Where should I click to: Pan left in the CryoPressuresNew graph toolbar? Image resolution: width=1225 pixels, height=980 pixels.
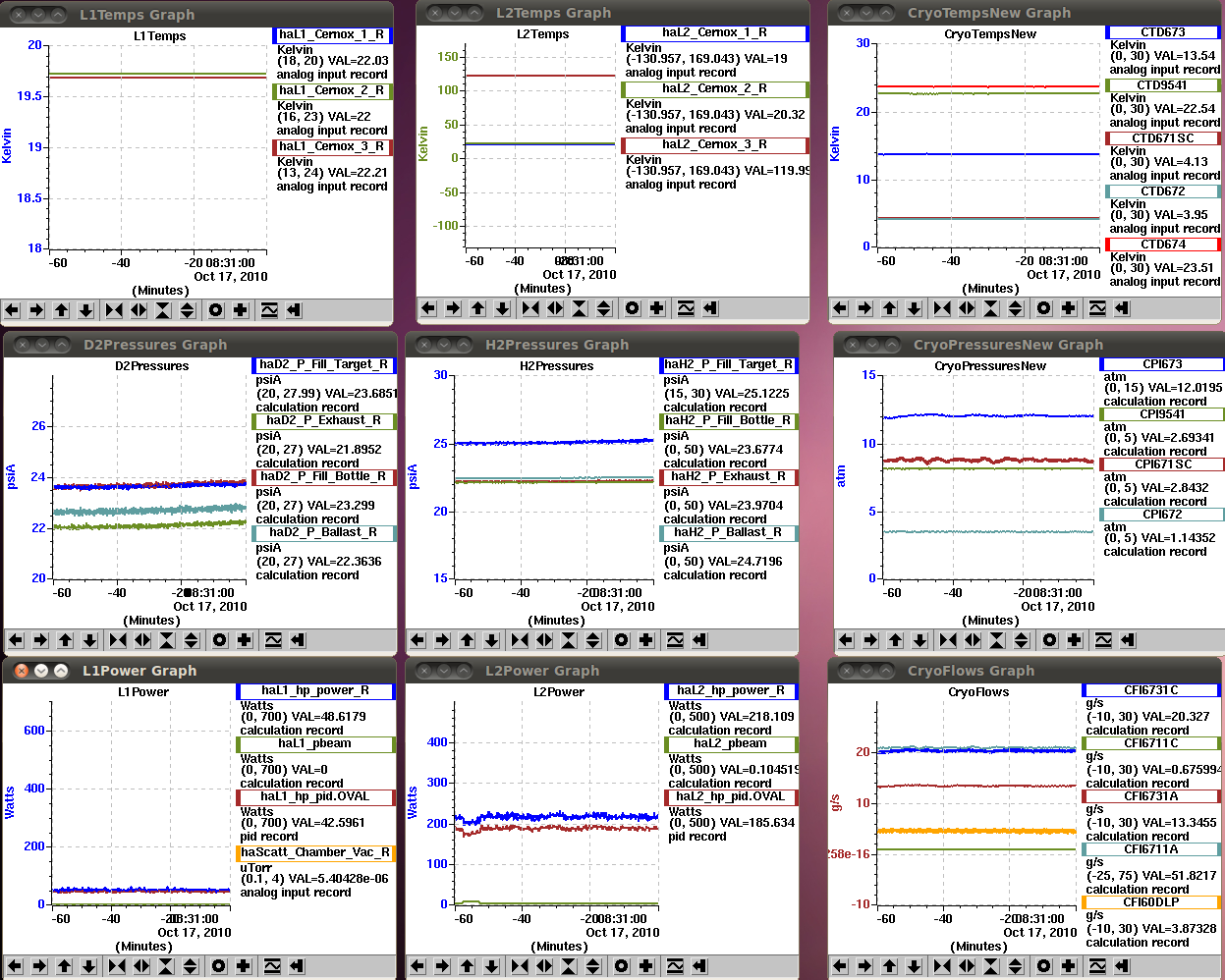(x=846, y=640)
